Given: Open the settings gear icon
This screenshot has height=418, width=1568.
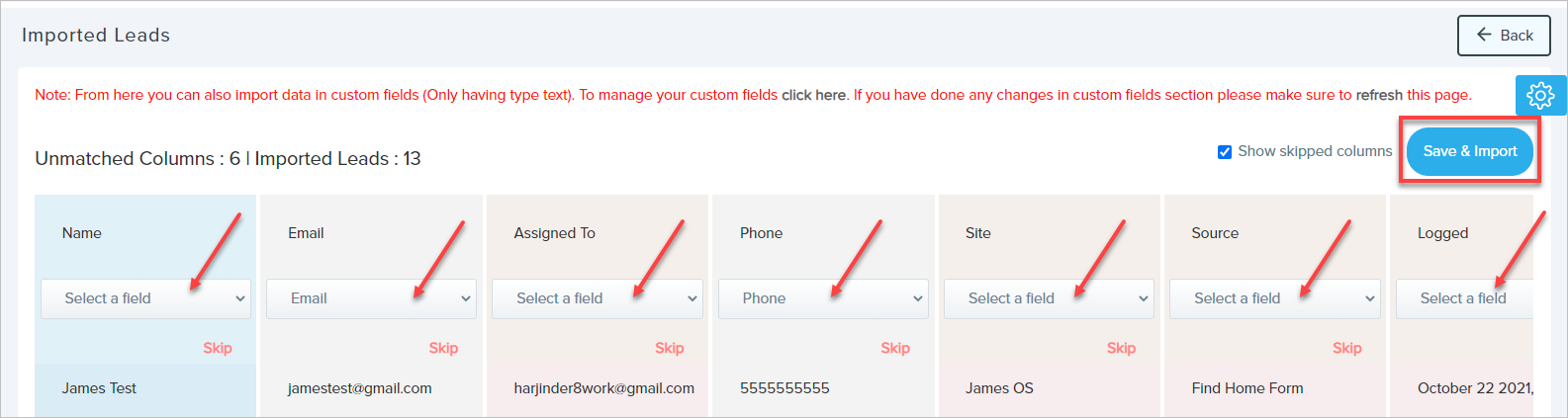Looking at the screenshot, I should pyautogui.click(x=1540, y=95).
